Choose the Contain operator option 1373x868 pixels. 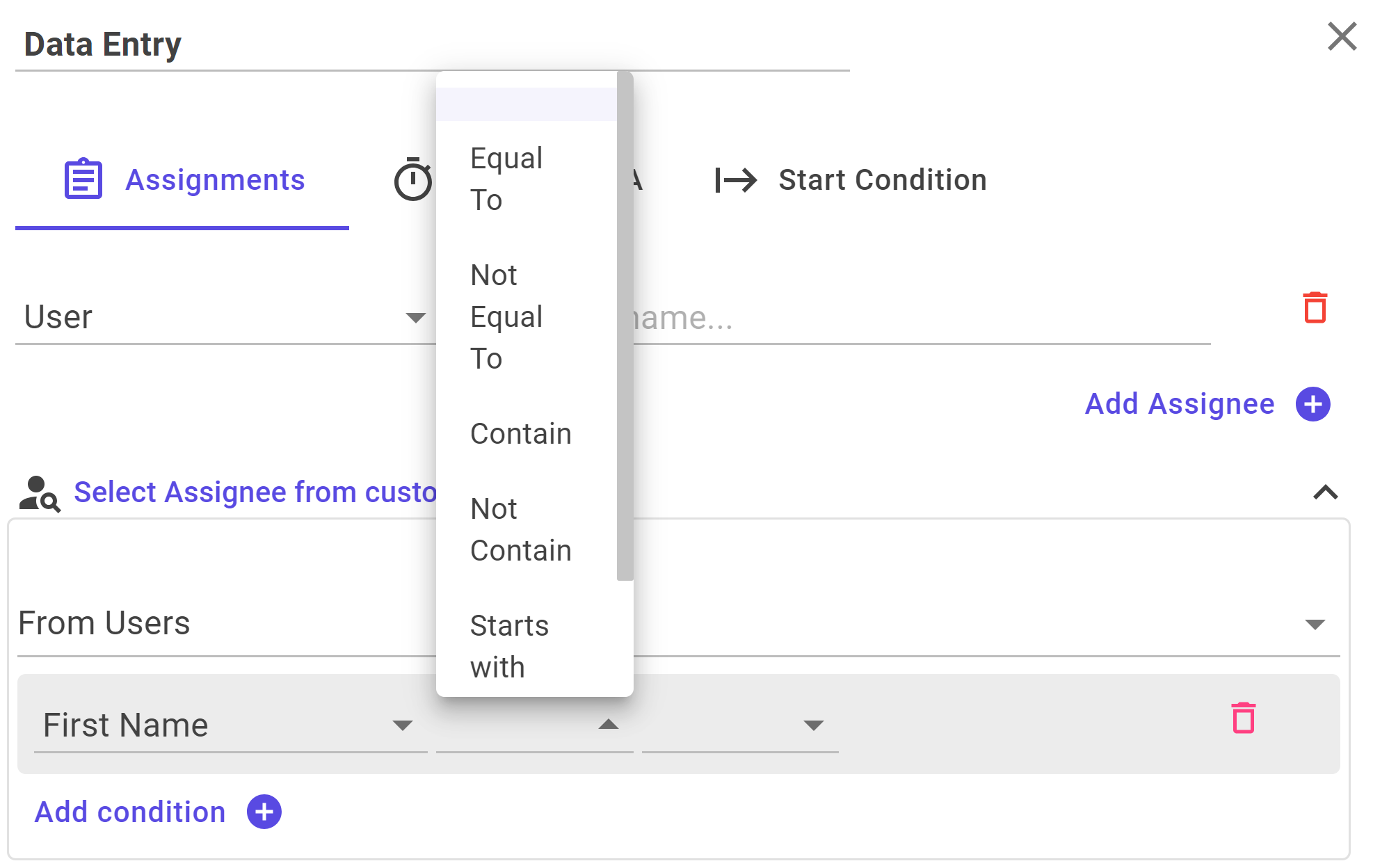[x=527, y=434]
